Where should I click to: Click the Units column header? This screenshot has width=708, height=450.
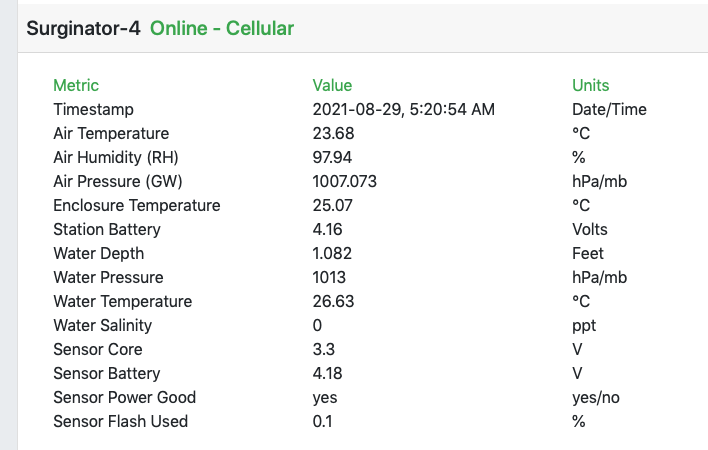coord(590,85)
